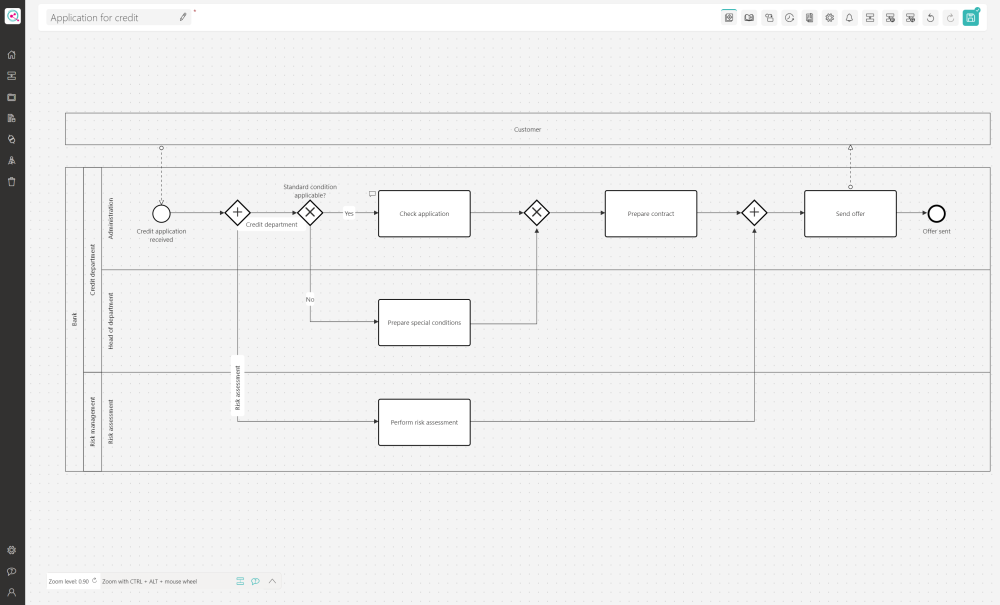
Task: Click the 'No' sequence flow label
Action: 310,299
